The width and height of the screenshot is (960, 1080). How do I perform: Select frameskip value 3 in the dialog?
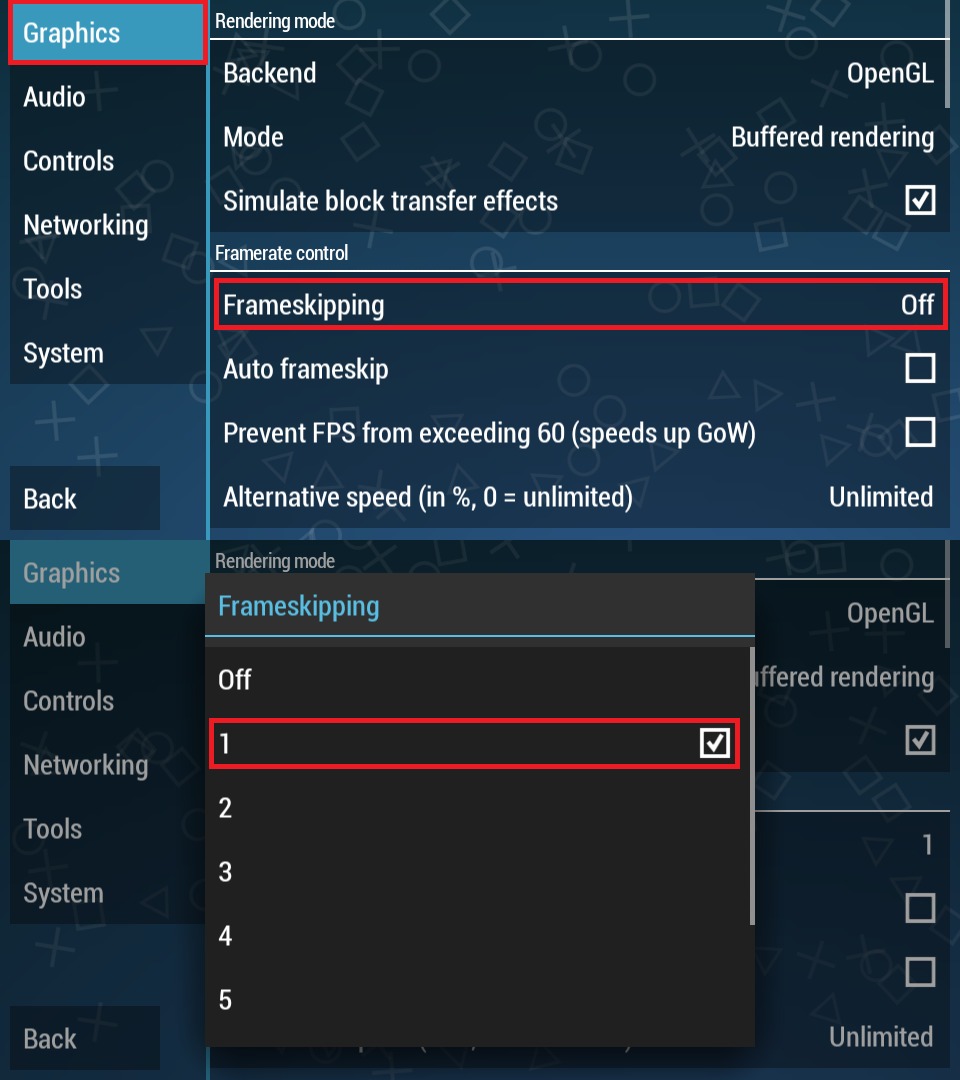pos(475,872)
